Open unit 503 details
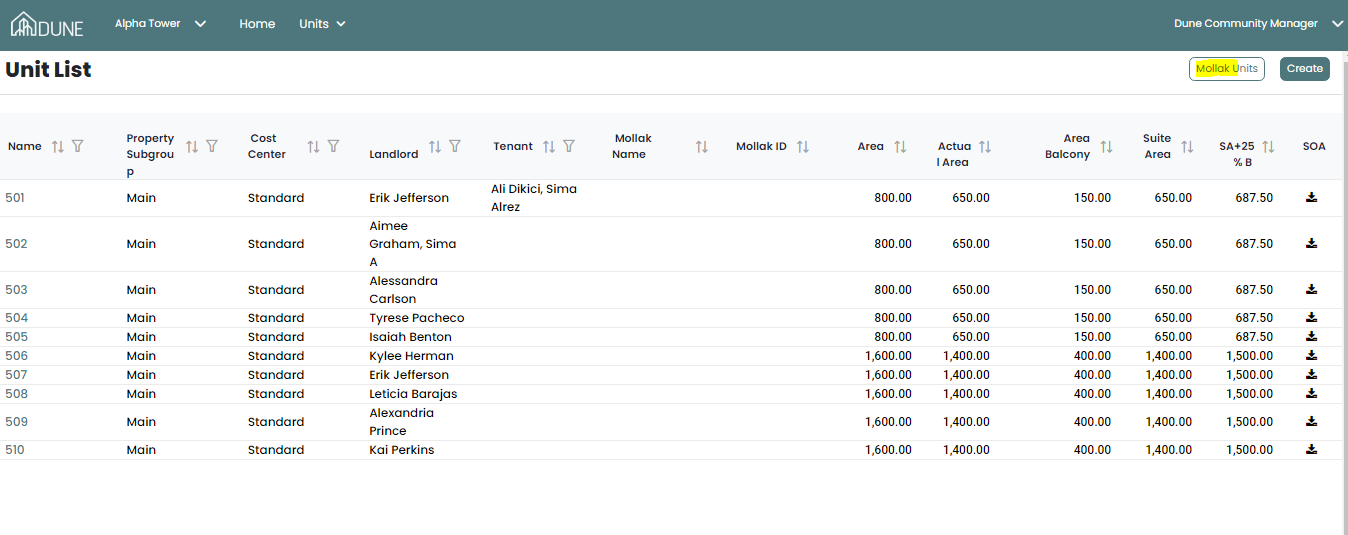 (16, 290)
